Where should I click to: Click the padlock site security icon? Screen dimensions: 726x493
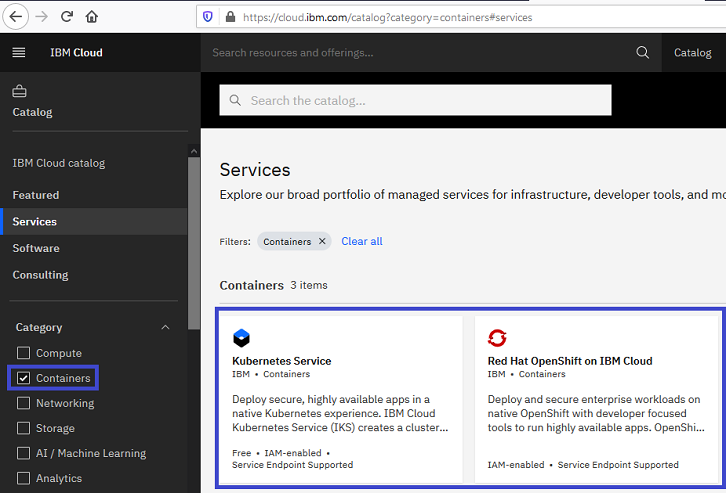click(x=230, y=17)
